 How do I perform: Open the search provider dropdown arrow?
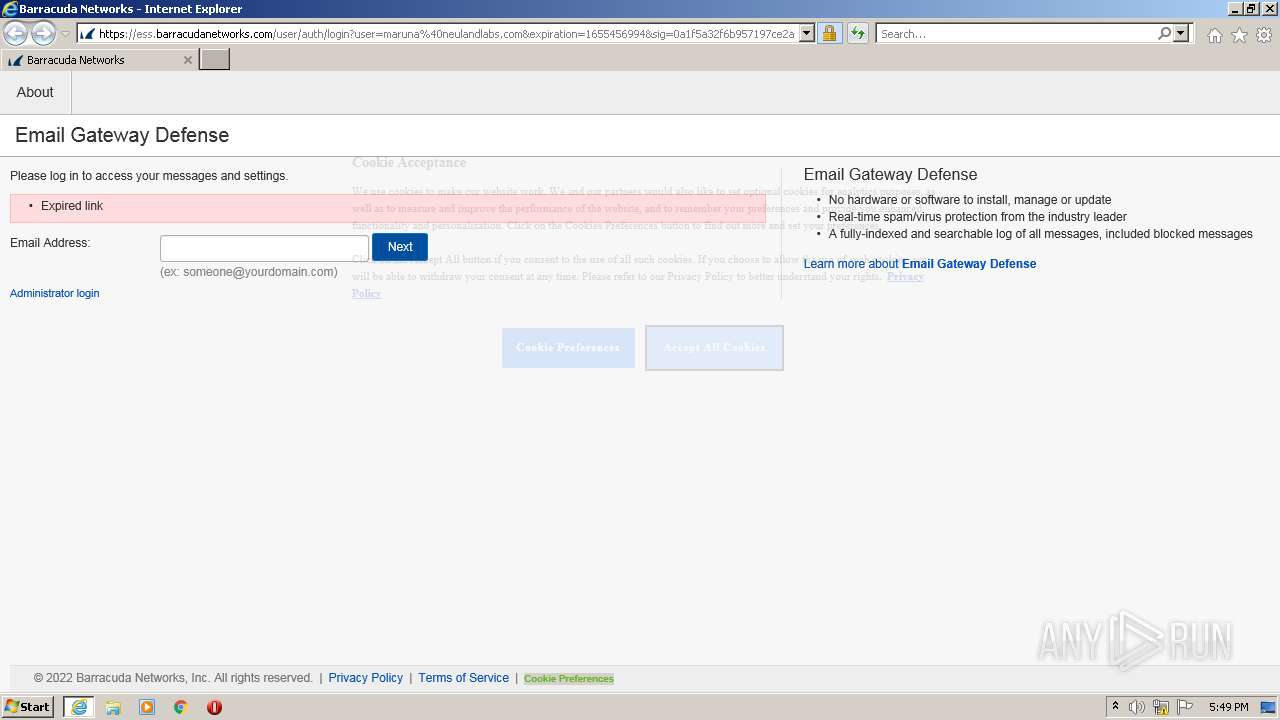[x=1181, y=34]
